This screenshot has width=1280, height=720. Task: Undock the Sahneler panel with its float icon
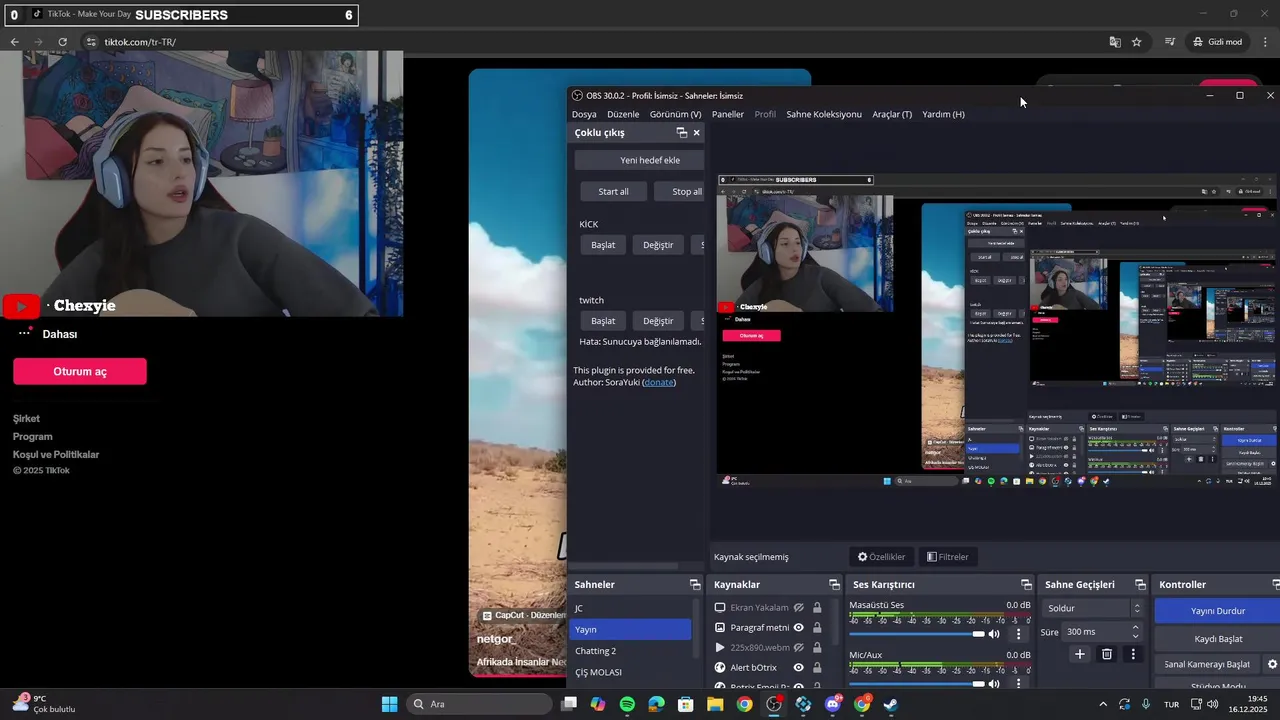[x=695, y=584]
